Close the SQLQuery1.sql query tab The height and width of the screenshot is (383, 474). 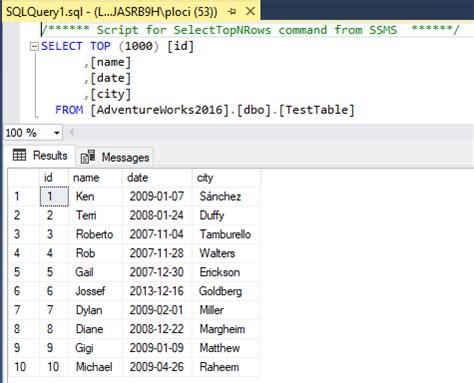[250, 12]
